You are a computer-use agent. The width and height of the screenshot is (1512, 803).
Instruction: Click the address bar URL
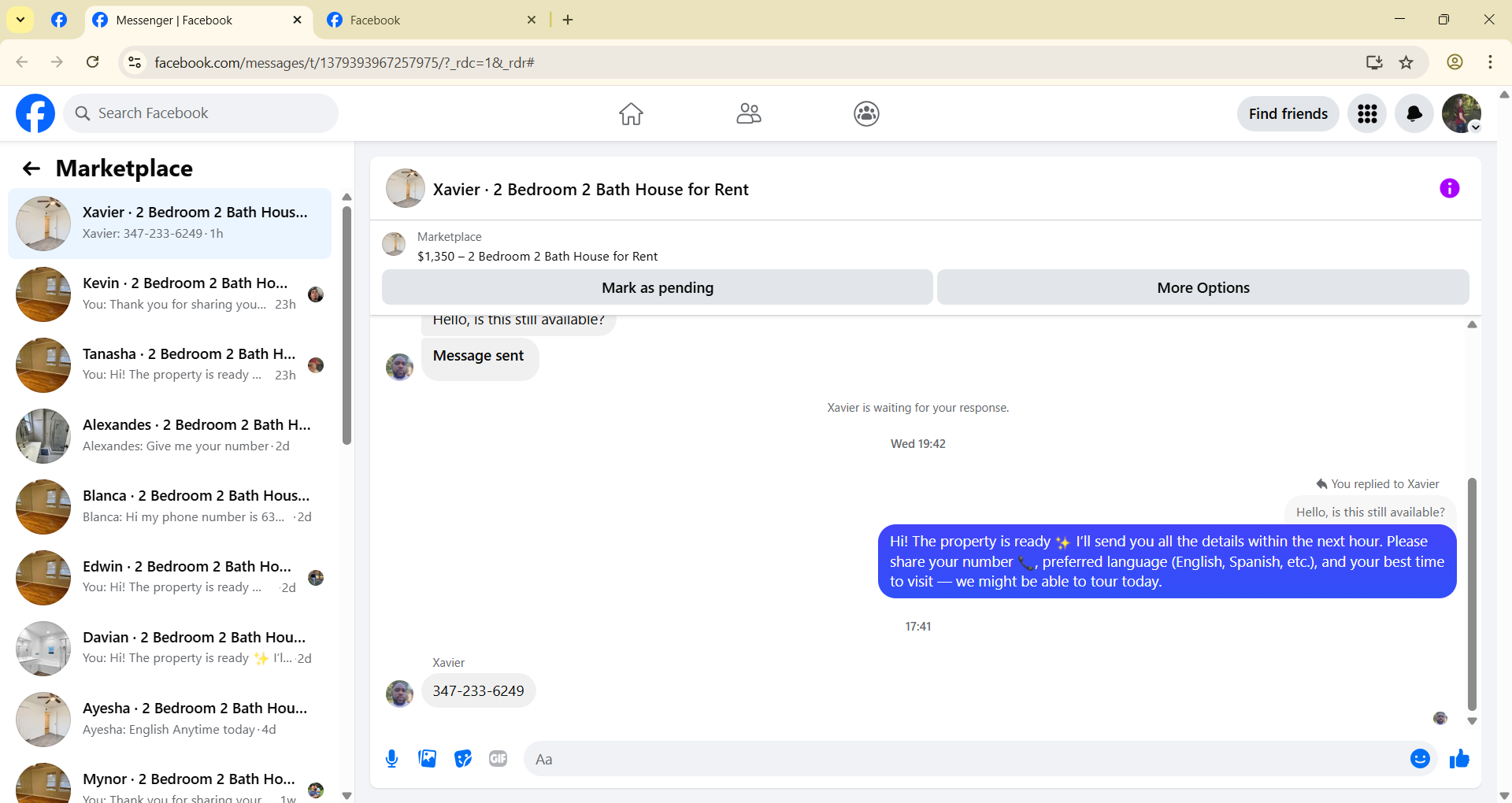coord(344,62)
